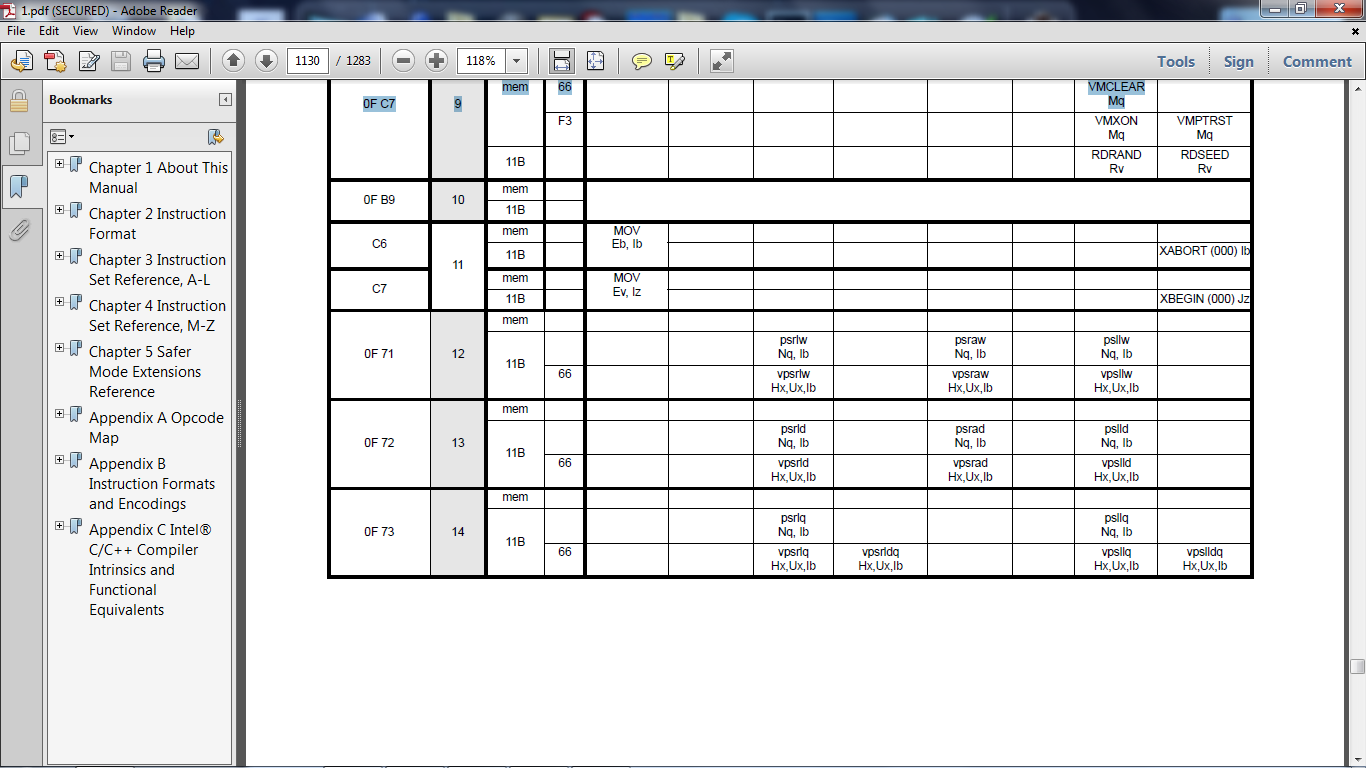
Task: Jump to Chapter 2 Instruction Format
Action: [157, 224]
